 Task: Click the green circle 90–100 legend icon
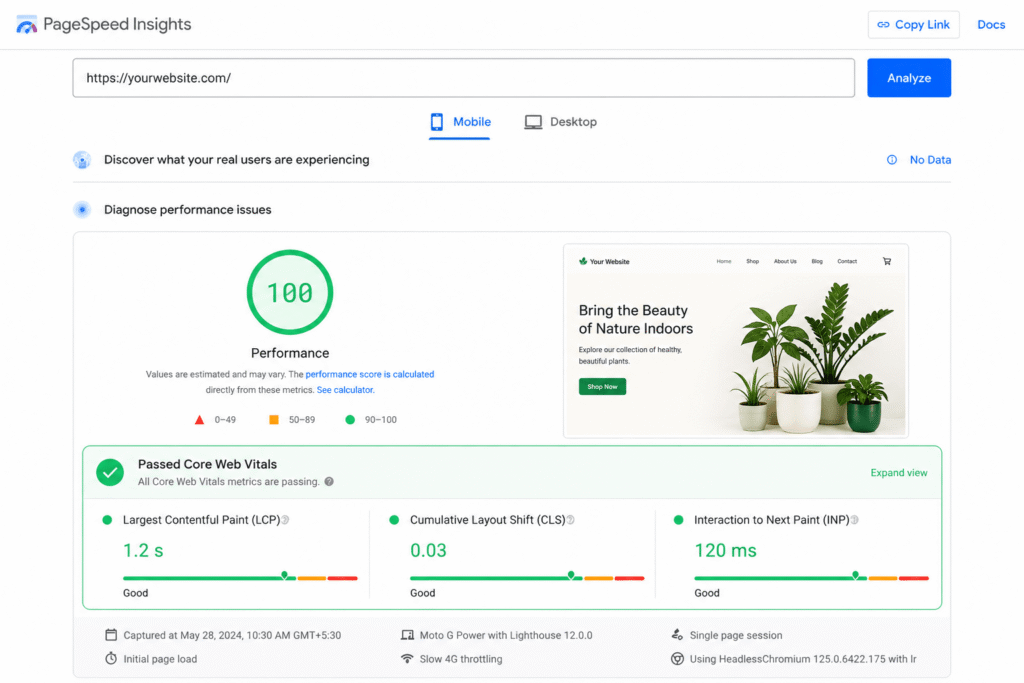click(x=350, y=420)
